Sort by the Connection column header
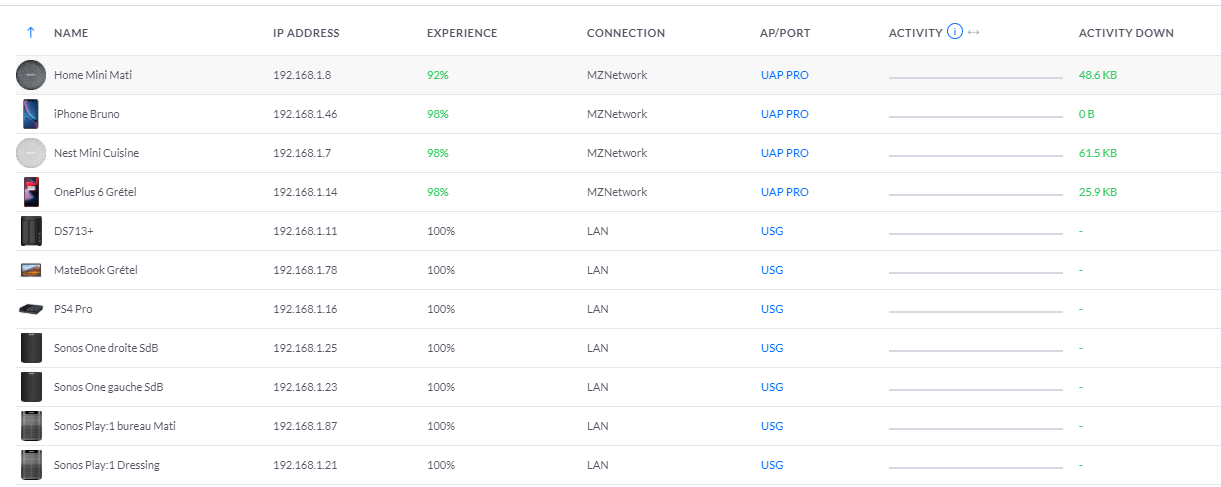 pyautogui.click(x=626, y=33)
